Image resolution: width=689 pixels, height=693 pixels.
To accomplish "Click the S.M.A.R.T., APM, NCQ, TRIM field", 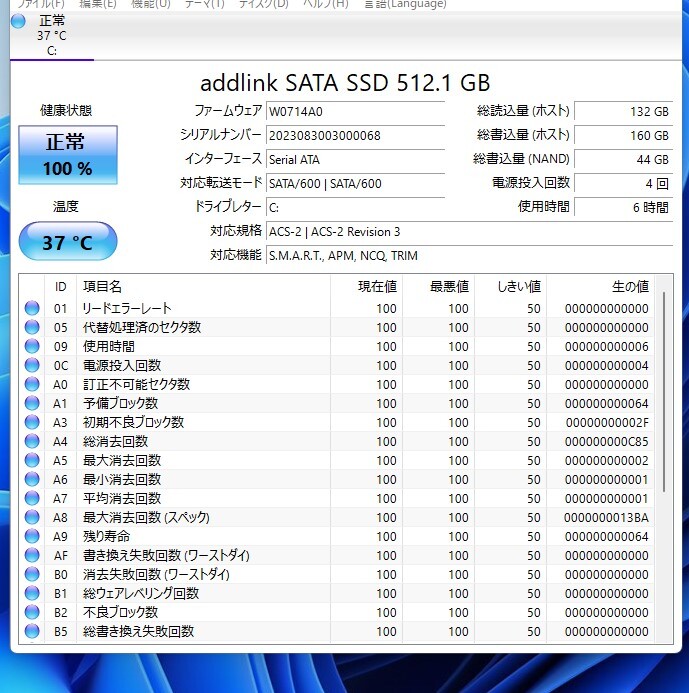I will 469,255.
